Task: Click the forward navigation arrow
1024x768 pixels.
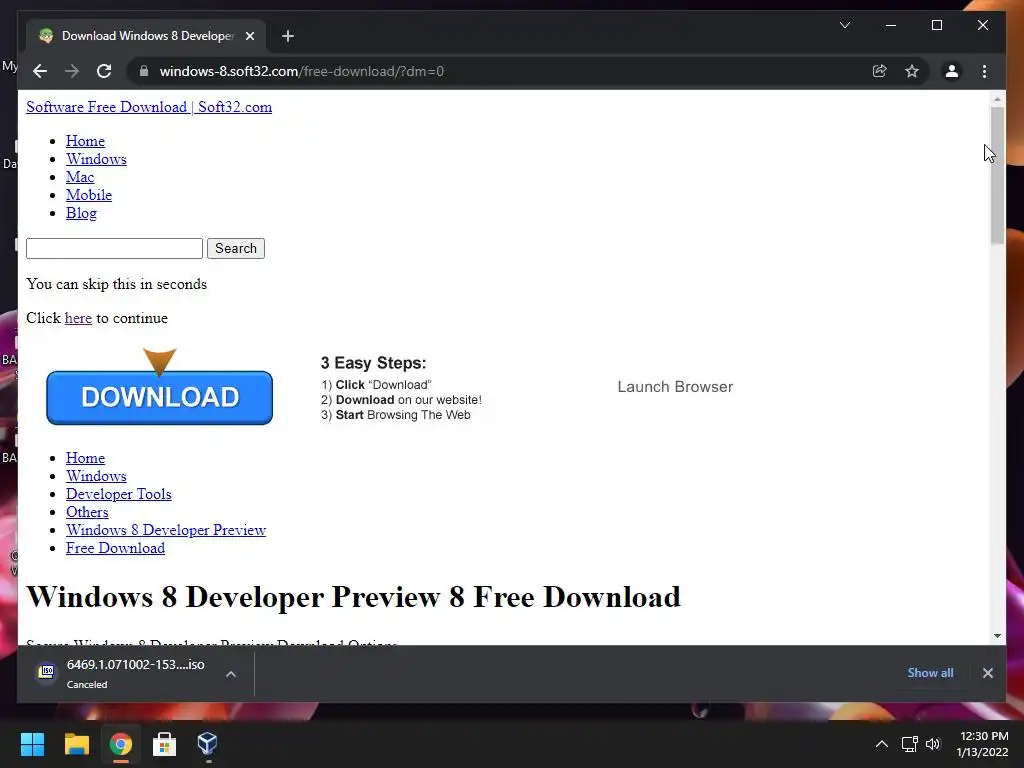Action: click(x=72, y=71)
